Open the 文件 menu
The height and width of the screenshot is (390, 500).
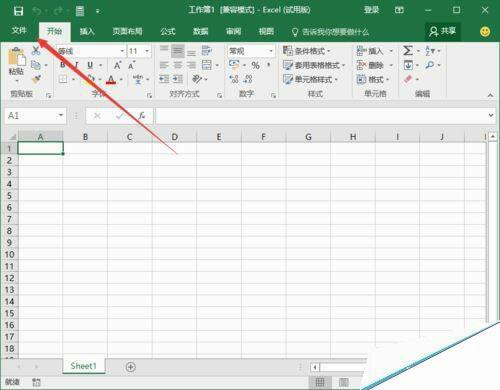[19, 31]
